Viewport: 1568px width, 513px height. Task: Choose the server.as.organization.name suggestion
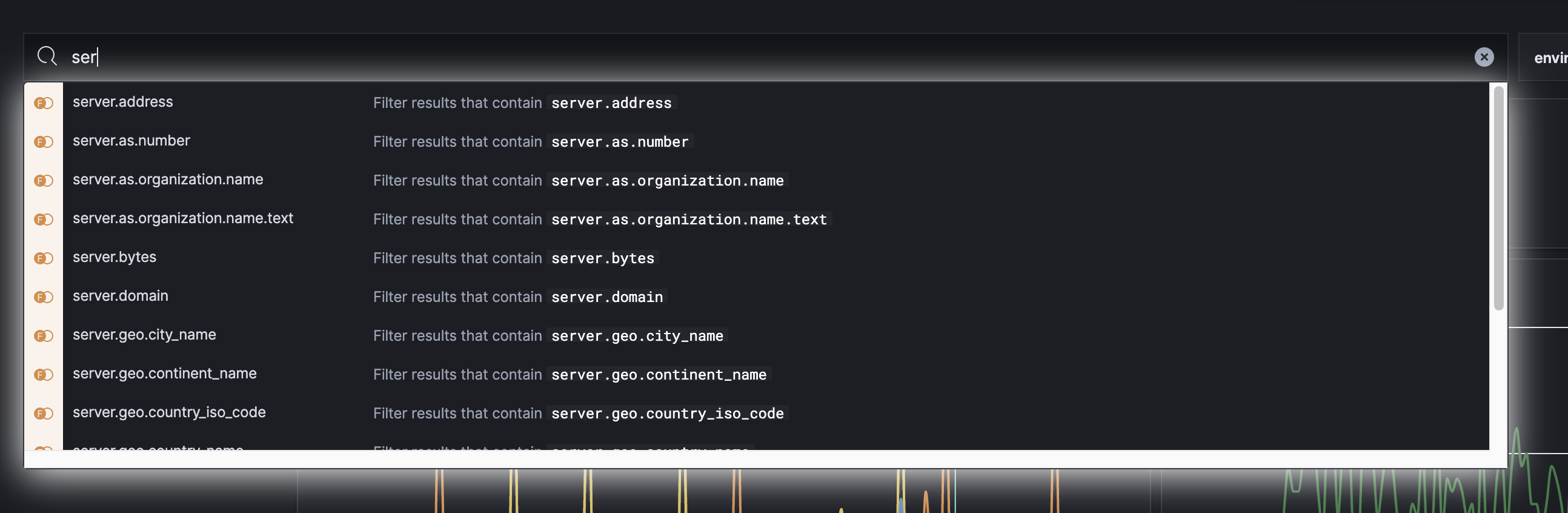tap(757, 180)
